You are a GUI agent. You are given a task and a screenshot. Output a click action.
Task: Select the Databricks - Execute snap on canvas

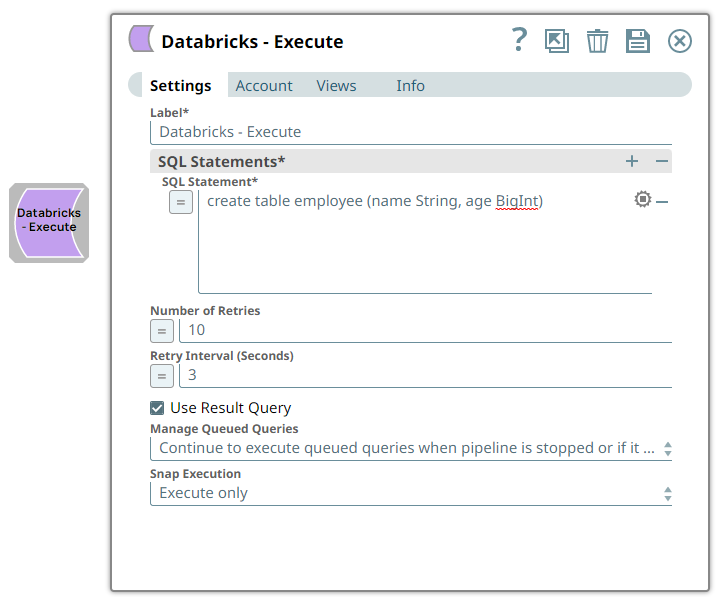click(48, 222)
